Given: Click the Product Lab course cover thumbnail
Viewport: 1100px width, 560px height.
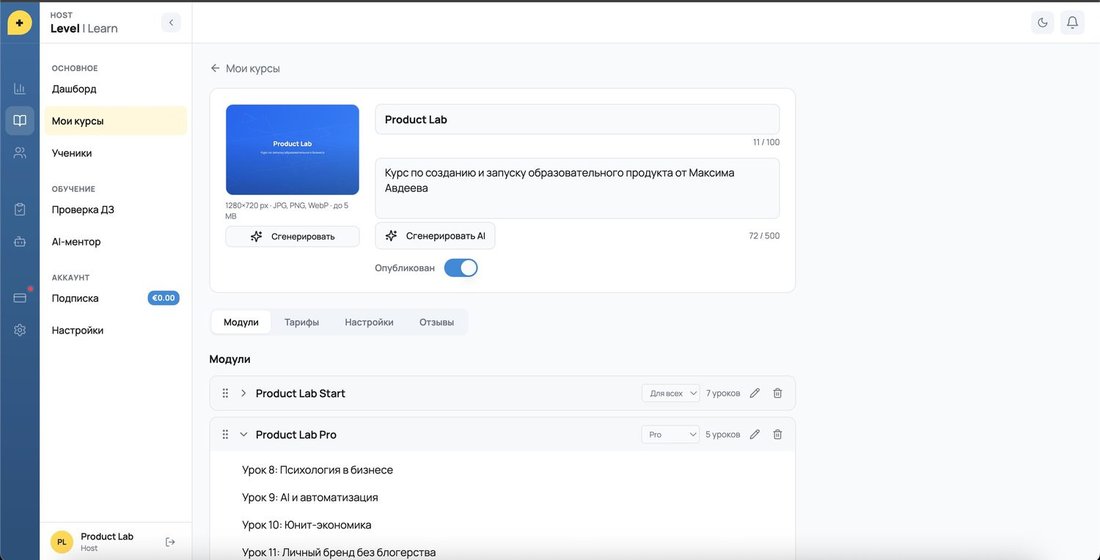Looking at the screenshot, I should [293, 149].
